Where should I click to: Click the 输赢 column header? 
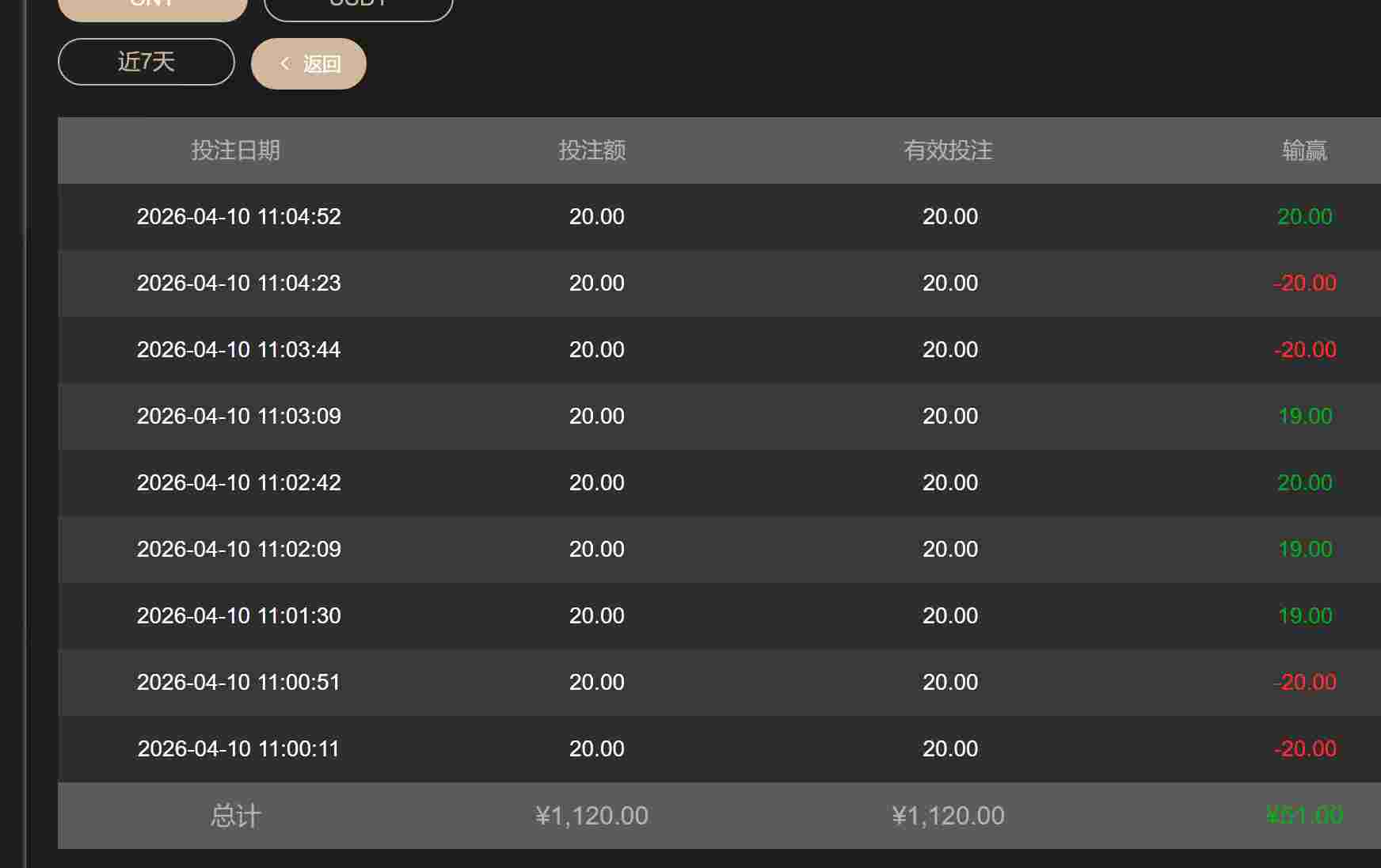(1304, 150)
